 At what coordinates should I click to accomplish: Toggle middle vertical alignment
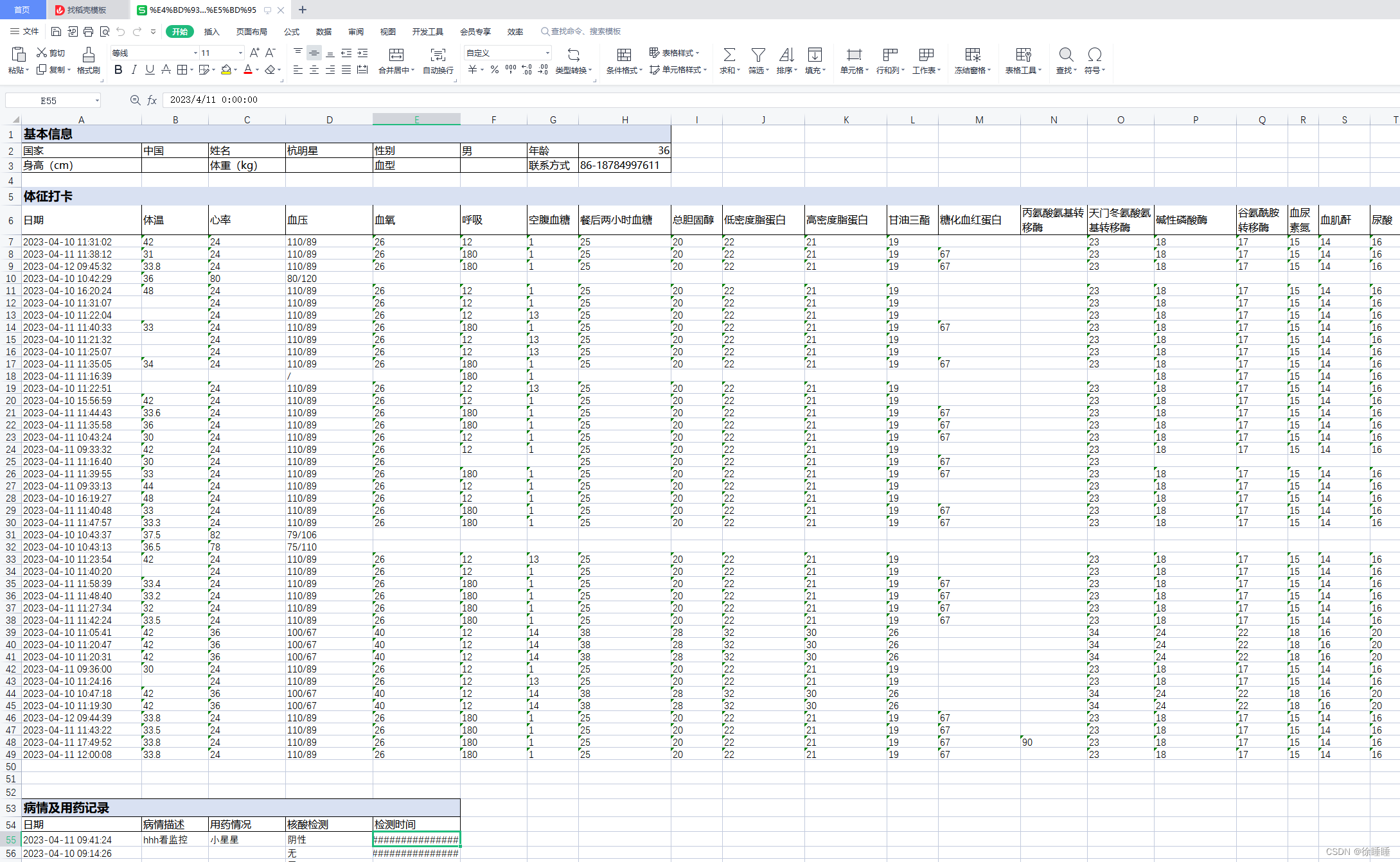(x=314, y=53)
